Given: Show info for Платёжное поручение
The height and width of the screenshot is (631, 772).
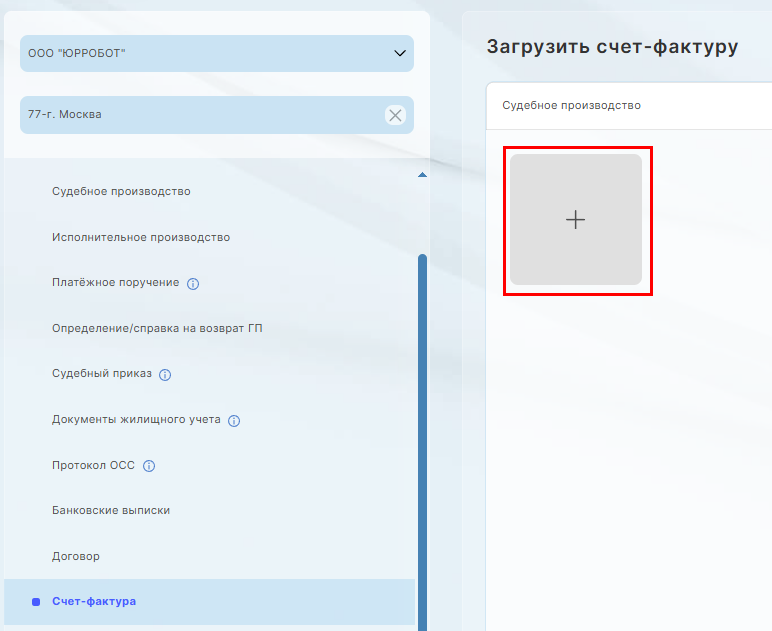Looking at the screenshot, I should pos(193,284).
